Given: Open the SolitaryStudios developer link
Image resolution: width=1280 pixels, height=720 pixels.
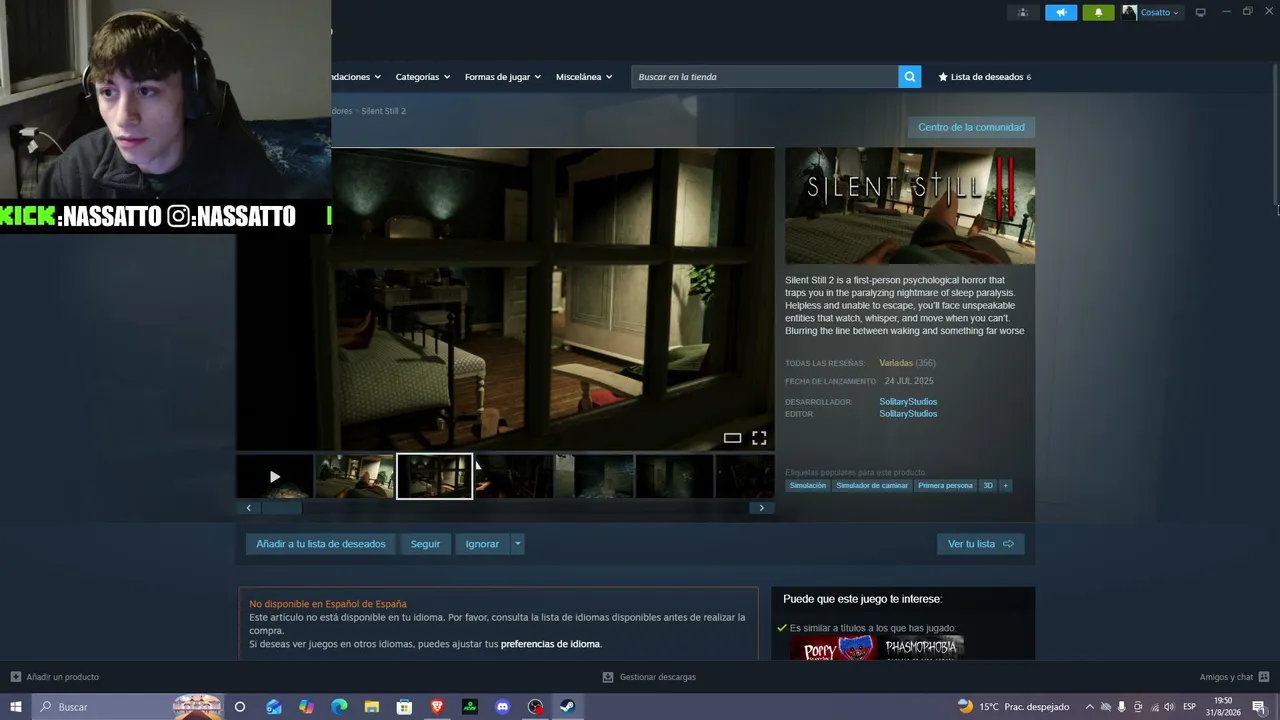Looking at the screenshot, I should point(908,402).
